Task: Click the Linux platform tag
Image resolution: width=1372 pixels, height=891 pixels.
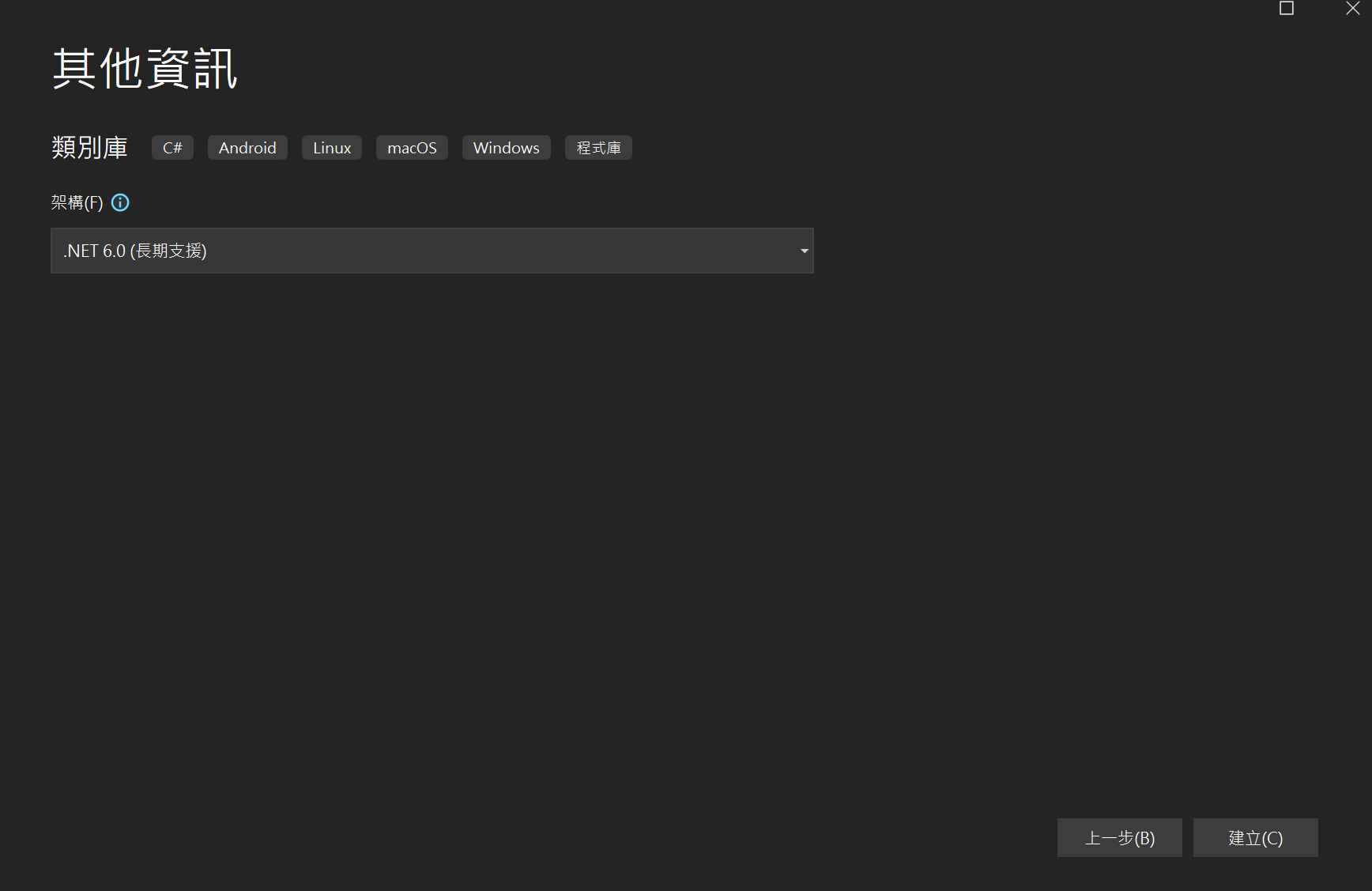Action: [x=332, y=148]
